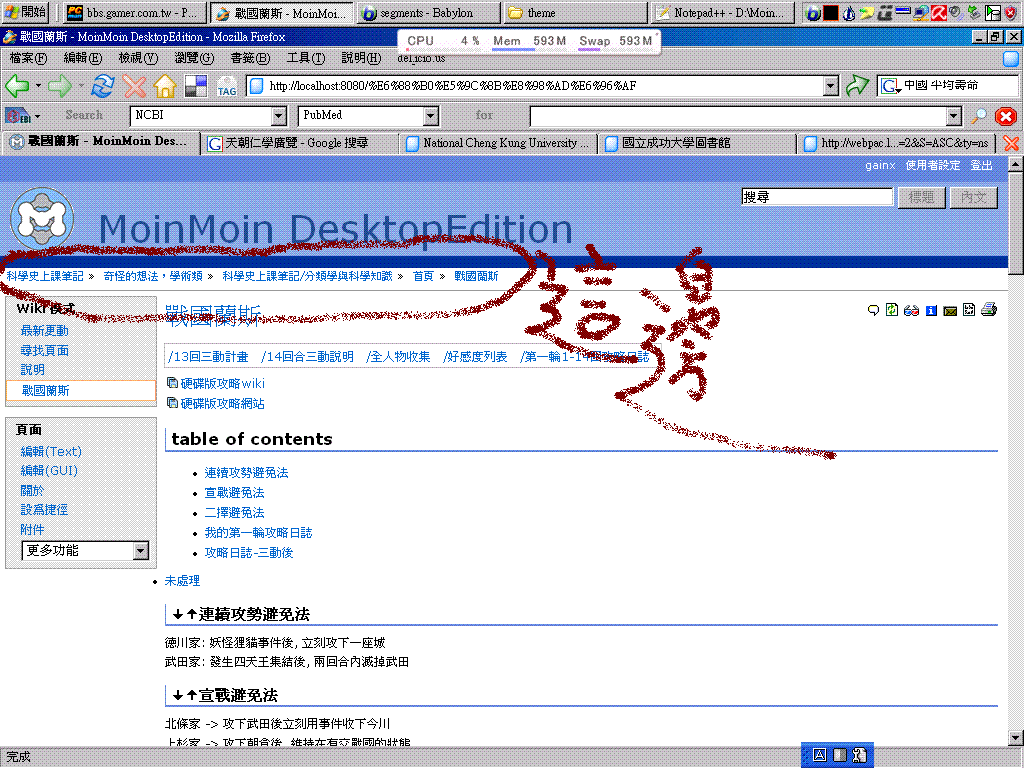Switch to the 國立成功大學圖書館 tab
The width and height of the screenshot is (1024, 768).
[x=697, y=143]
